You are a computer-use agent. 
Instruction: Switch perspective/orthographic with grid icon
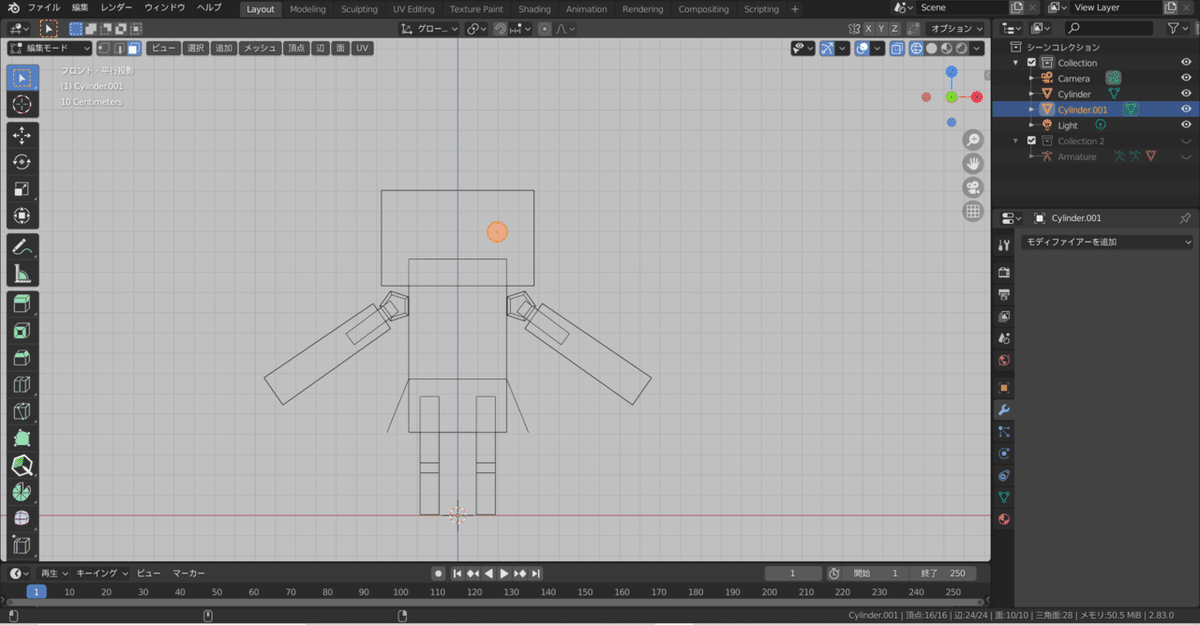point(972,211)
